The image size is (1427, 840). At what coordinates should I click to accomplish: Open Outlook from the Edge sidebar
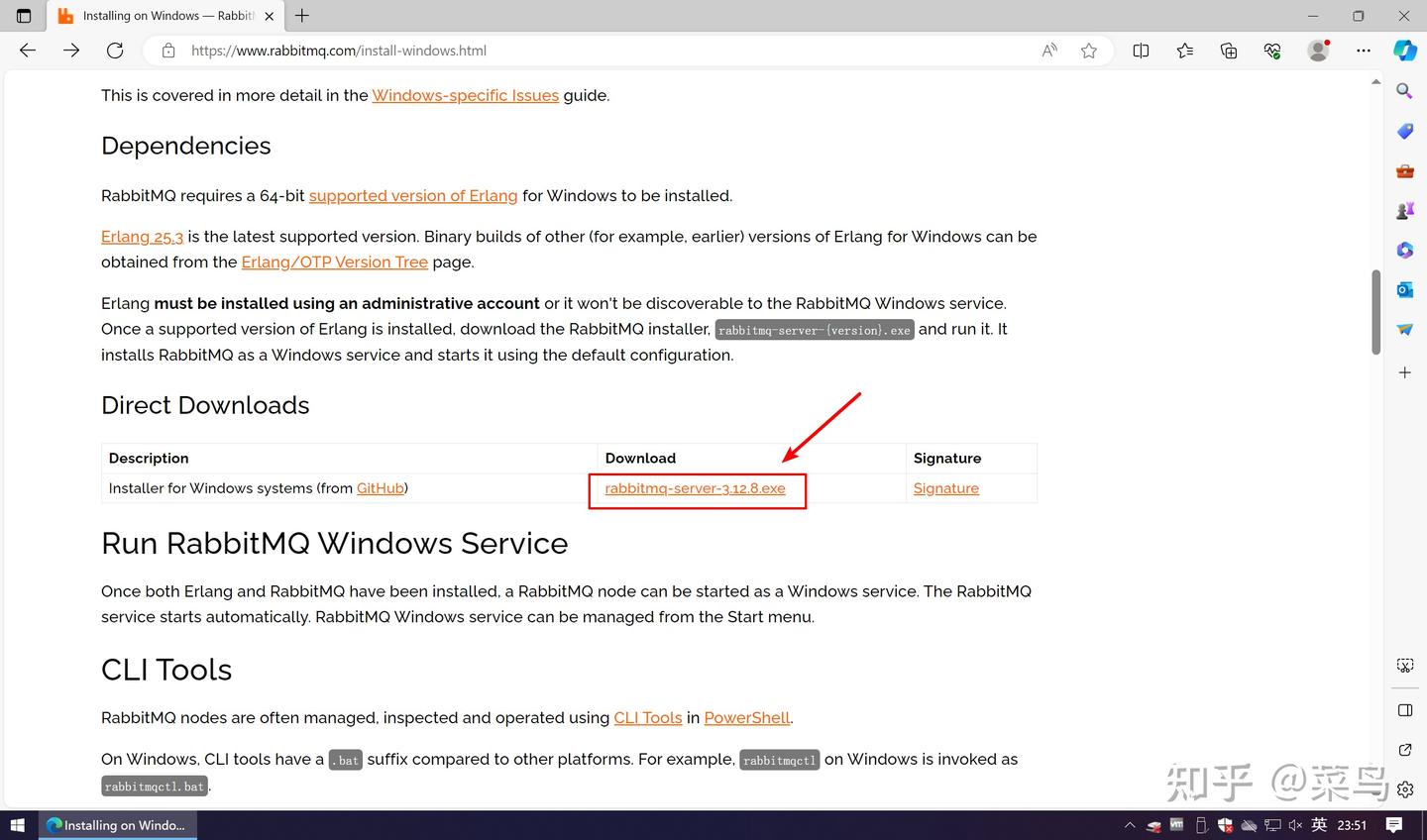pyautogui.click(x=1404, y=289)
